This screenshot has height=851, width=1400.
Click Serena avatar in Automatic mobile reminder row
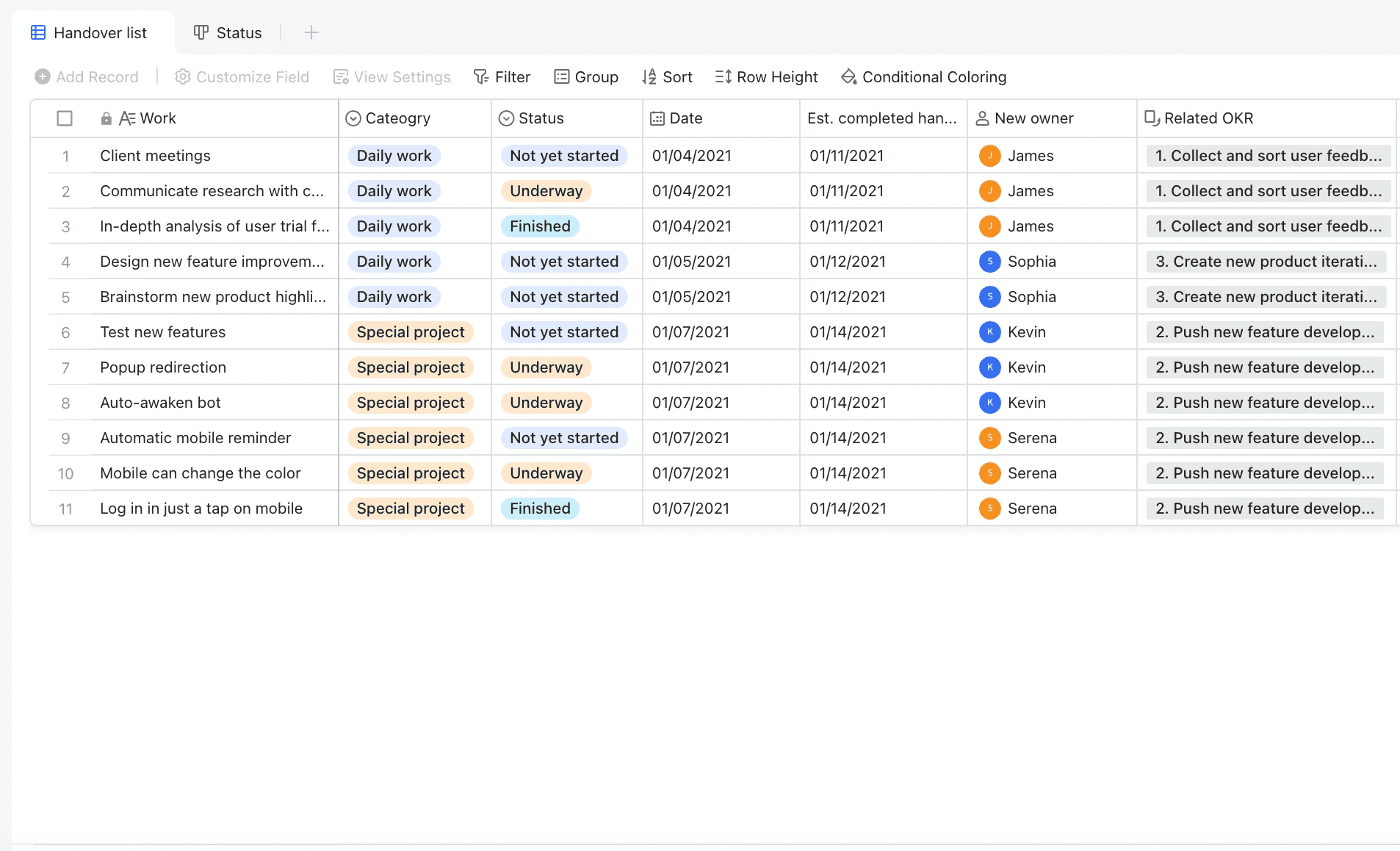[x=990, y=438]
